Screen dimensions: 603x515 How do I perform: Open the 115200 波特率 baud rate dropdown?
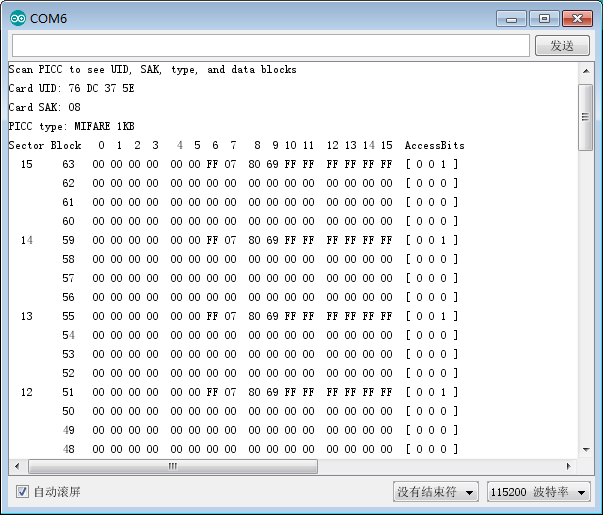pos(538,492)
